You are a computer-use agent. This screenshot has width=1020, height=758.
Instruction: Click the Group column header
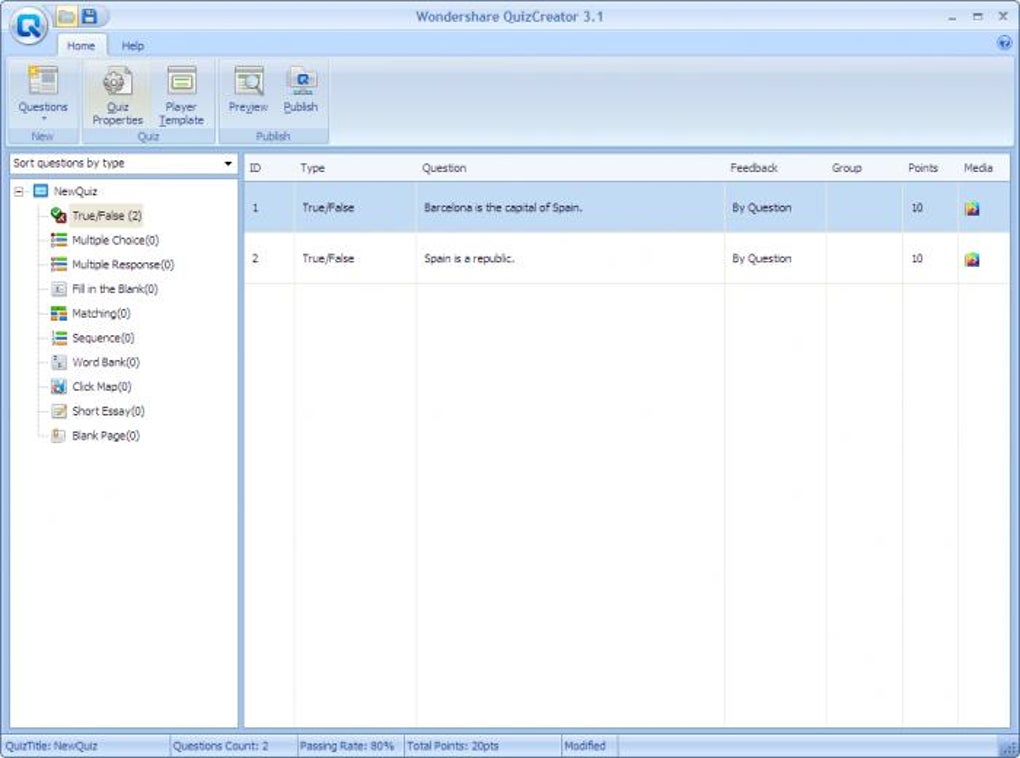coord(846,168)
